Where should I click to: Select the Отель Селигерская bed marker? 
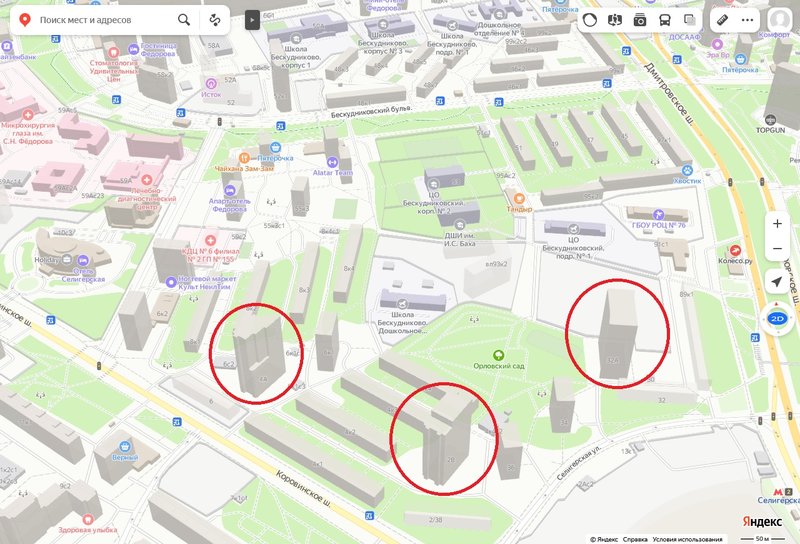81,260
